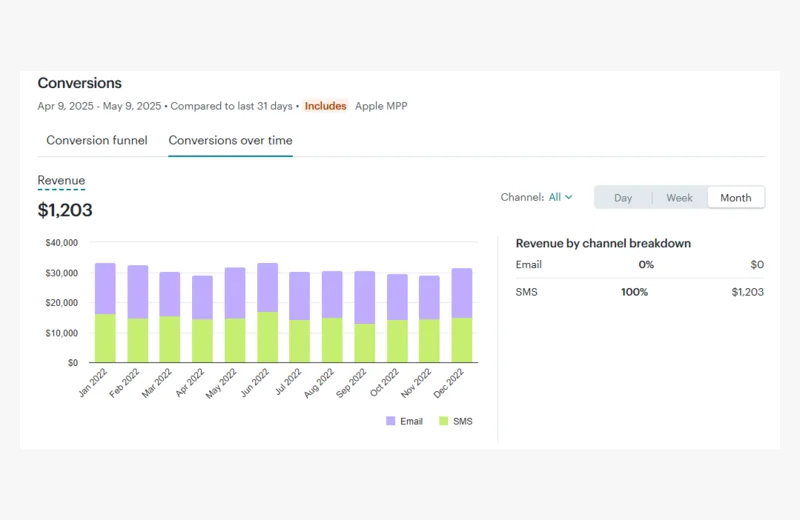The image size is (800, 520).
Task: Click the underlined Revenue metric label
Action: pos(61,181)
